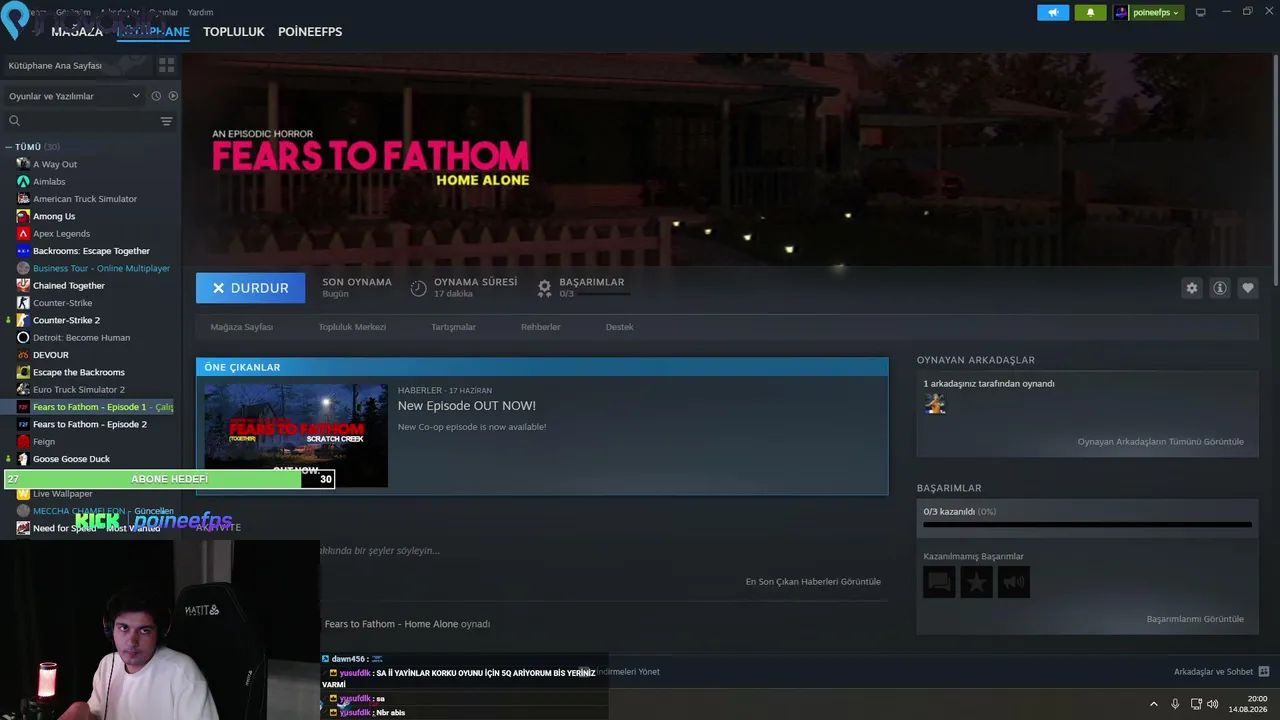Image resolution: width=1280 pixels, height=720 pixels.
Task: Open New Episode OUT NOW! news
Action: point(467,406)
